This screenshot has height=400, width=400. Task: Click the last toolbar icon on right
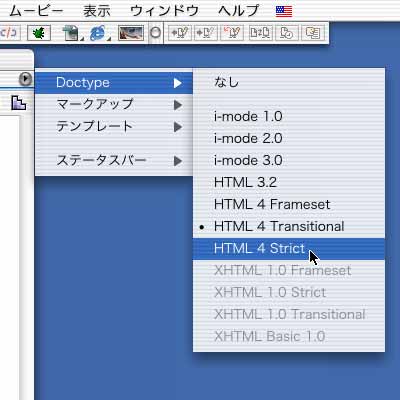point(313,33)
